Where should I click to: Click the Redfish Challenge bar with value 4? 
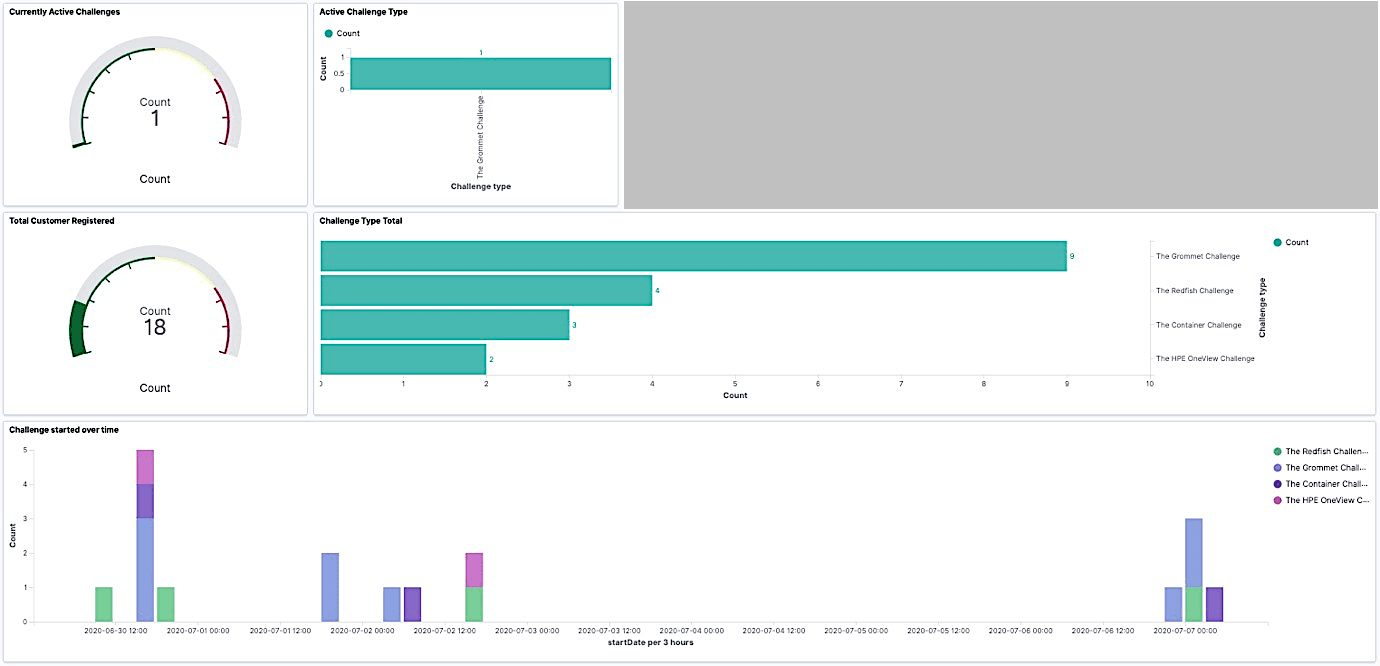486,290
